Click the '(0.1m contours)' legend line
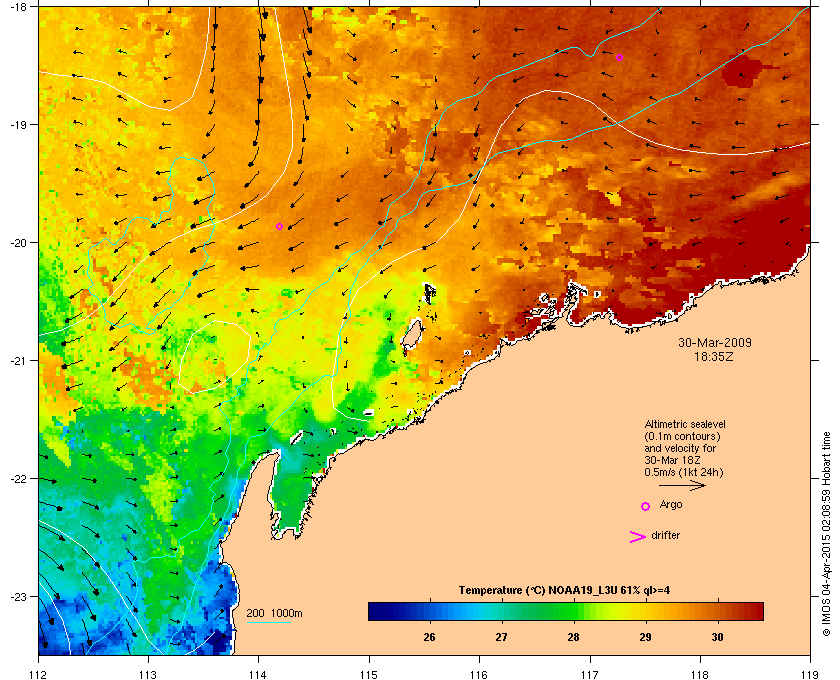 click(x=682, y=436)
